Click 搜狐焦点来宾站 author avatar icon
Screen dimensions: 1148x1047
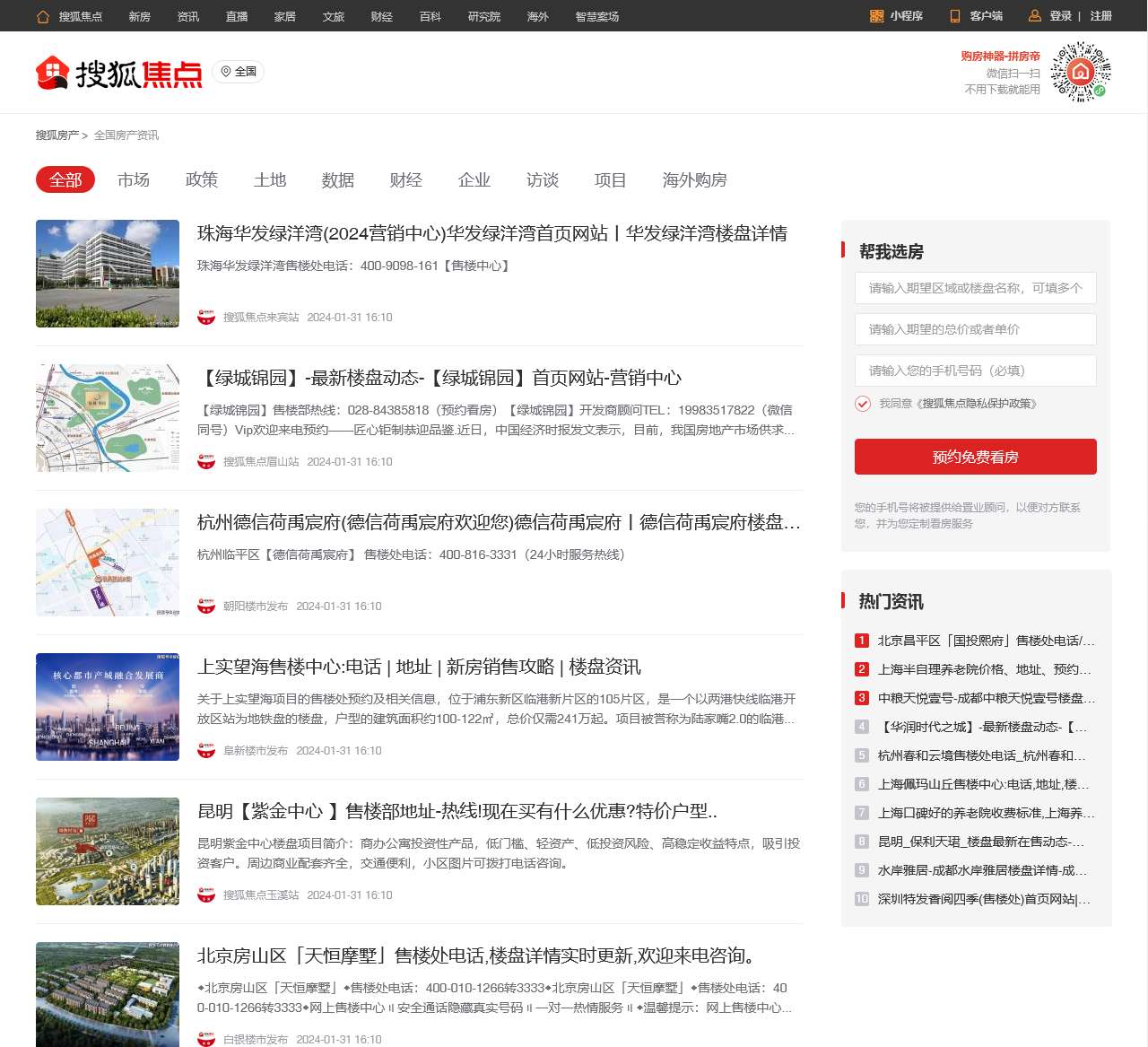point(206,317)
